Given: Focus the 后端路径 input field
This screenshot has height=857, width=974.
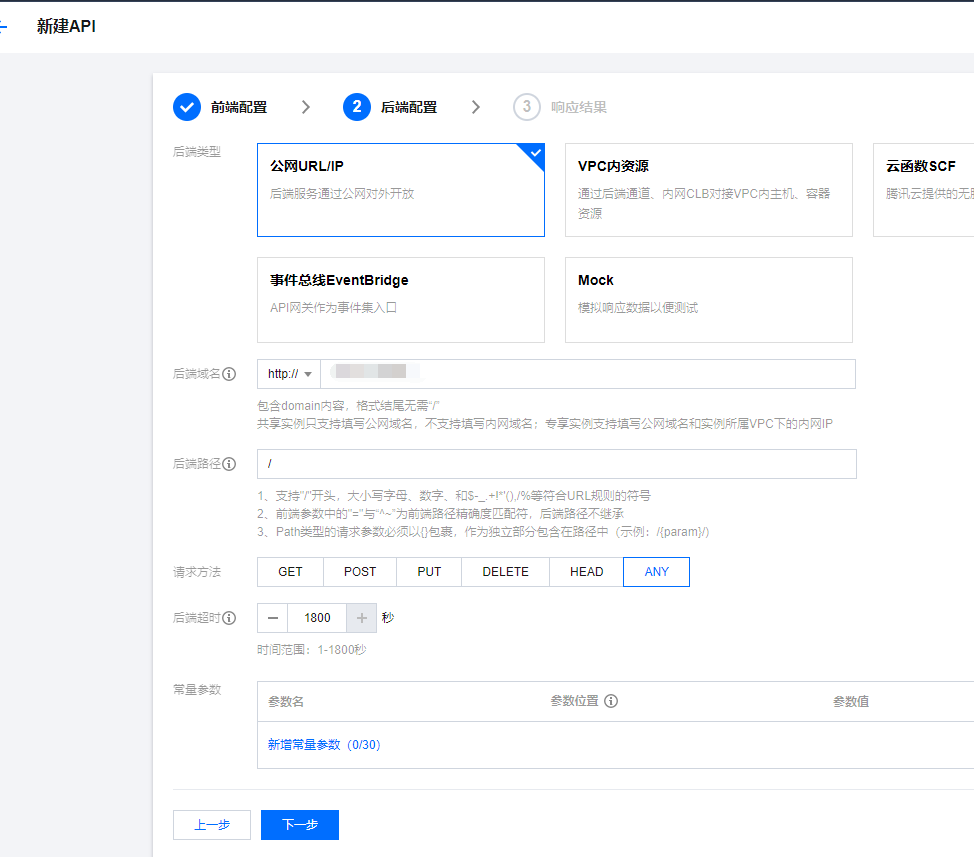Looking at the screenshot, I should point(557,464).
